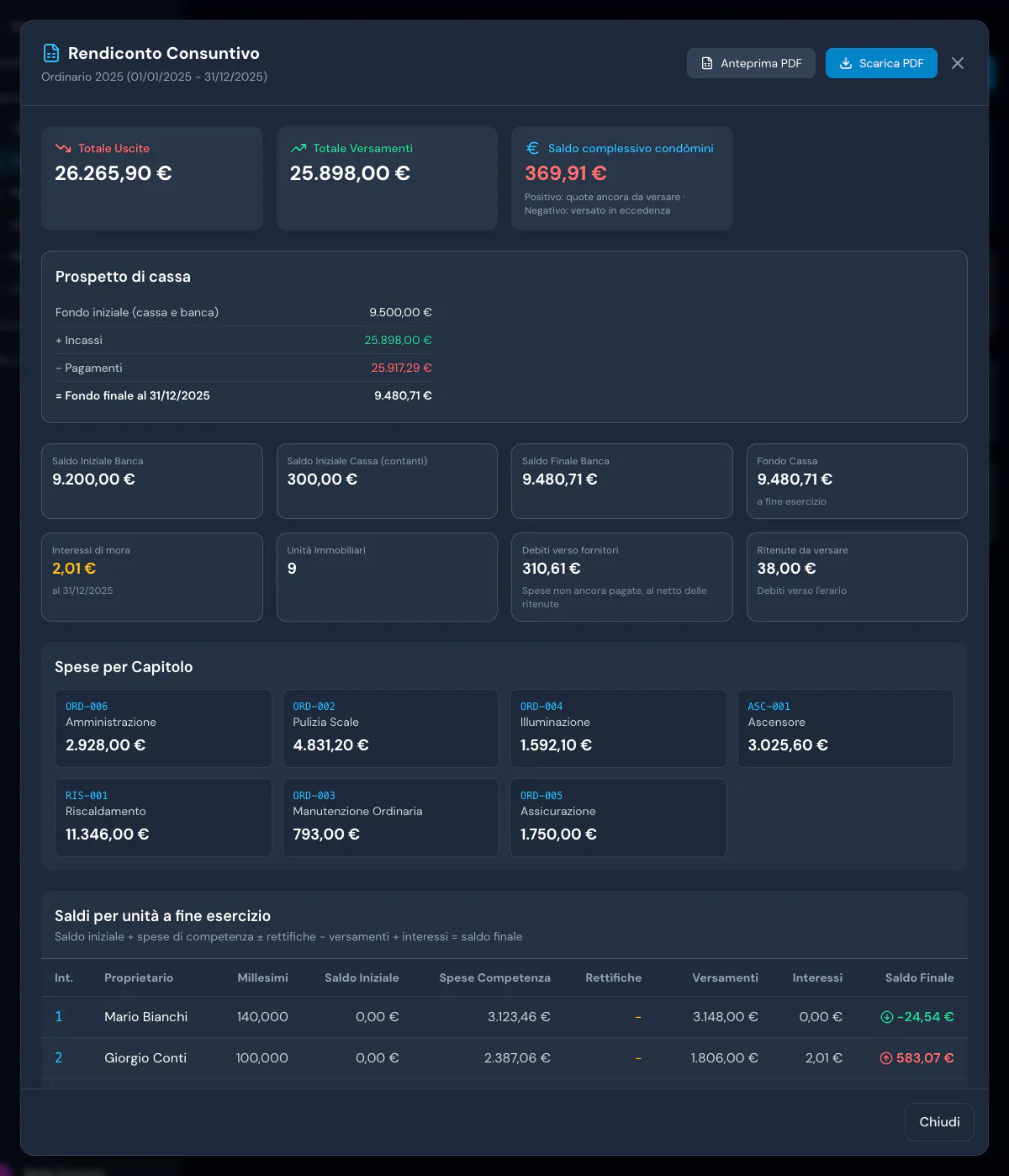Click the Fondo Cassa card
Screen dimensions: 1009x1176
coord(857,481)
